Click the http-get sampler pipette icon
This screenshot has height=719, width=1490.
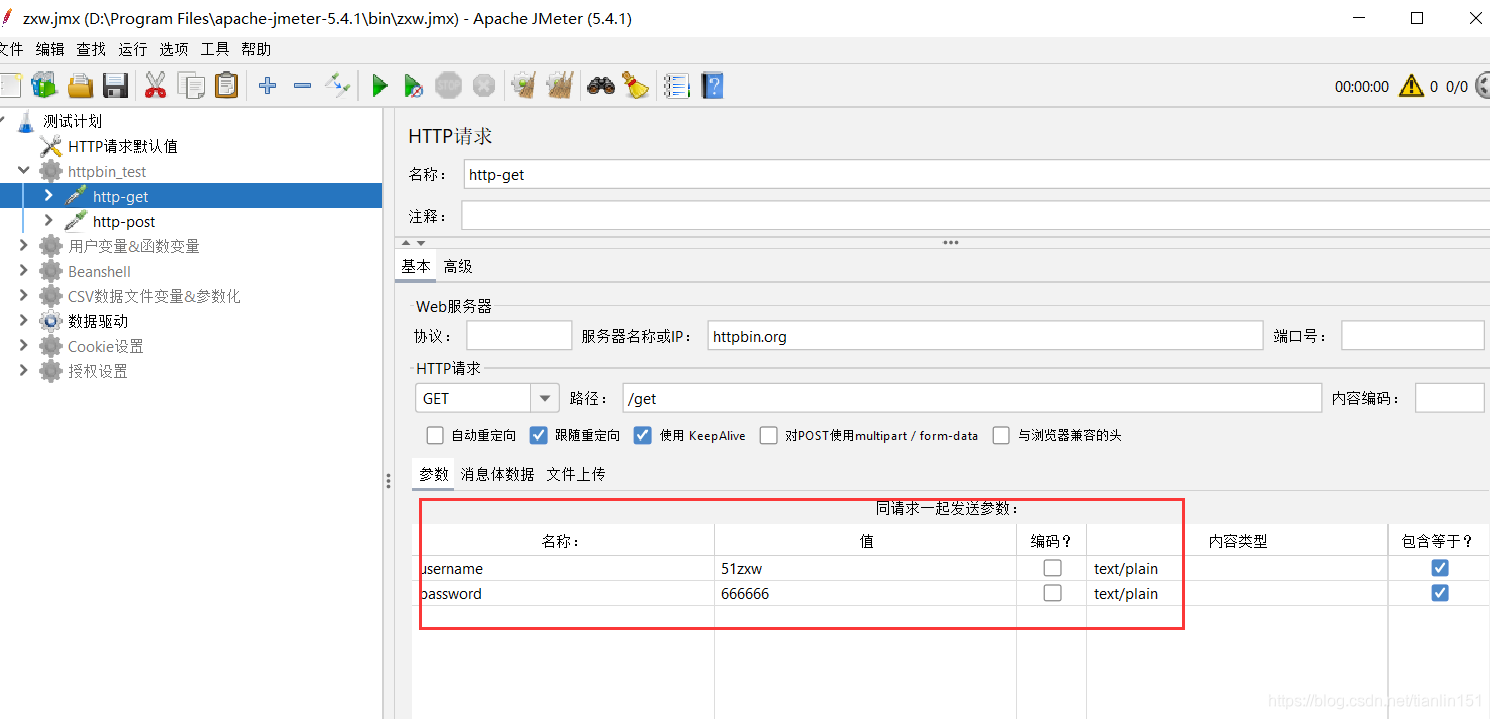[76, 196]
